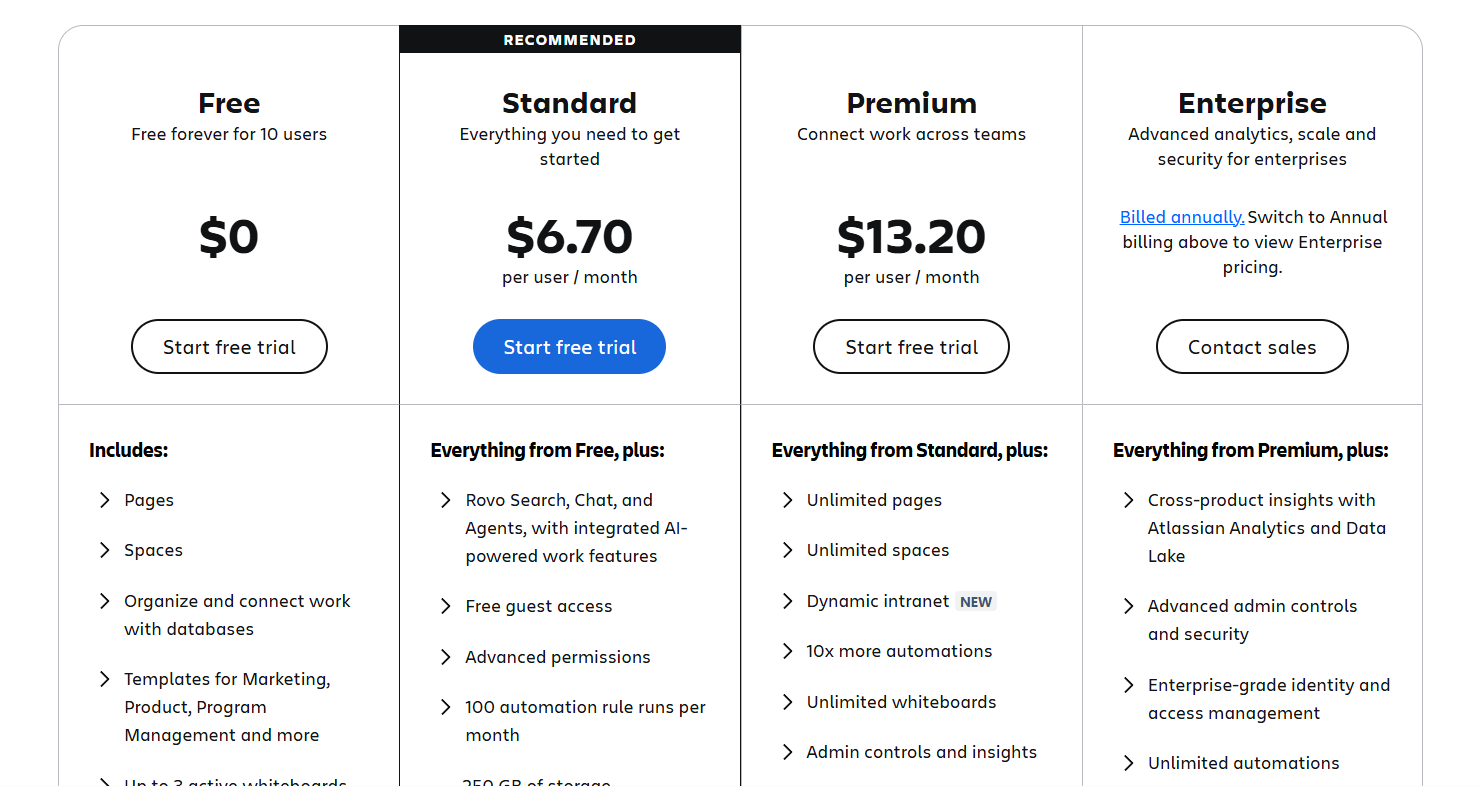Image resolution: width=1483 pixels, height=787 pixels.
Task: Expand 10x more automations chevron
Action: [788, 651]
